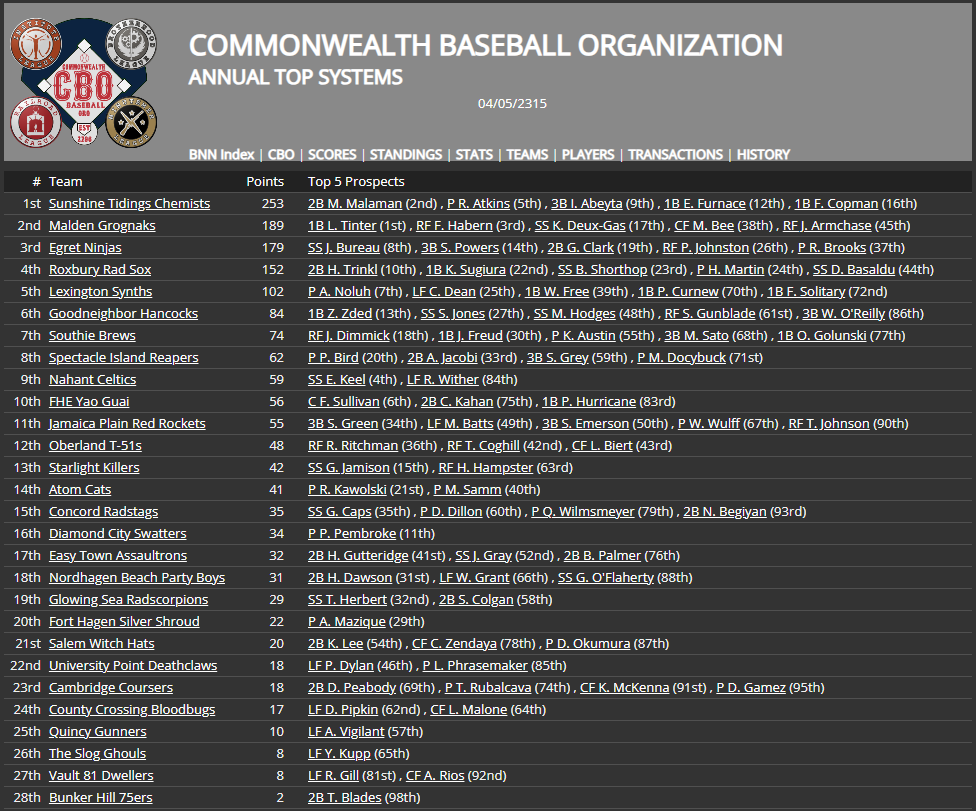
Task: Click prospect CF A. Rios link
Action: (x=435, y=775)
